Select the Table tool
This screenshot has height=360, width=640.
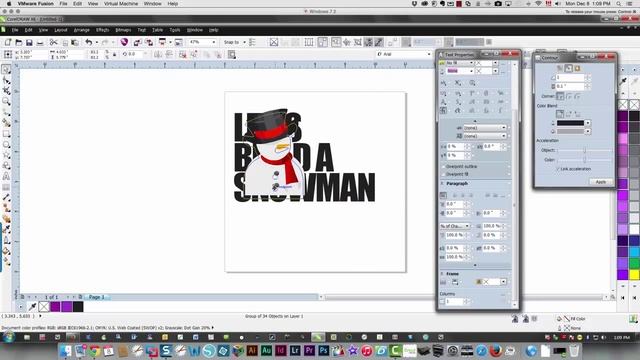pyautogui.click(x=6, y=187)
